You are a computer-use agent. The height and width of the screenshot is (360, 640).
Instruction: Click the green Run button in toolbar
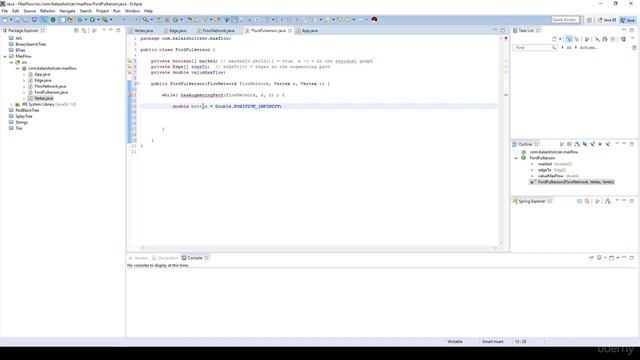click(x=93, y=20)
